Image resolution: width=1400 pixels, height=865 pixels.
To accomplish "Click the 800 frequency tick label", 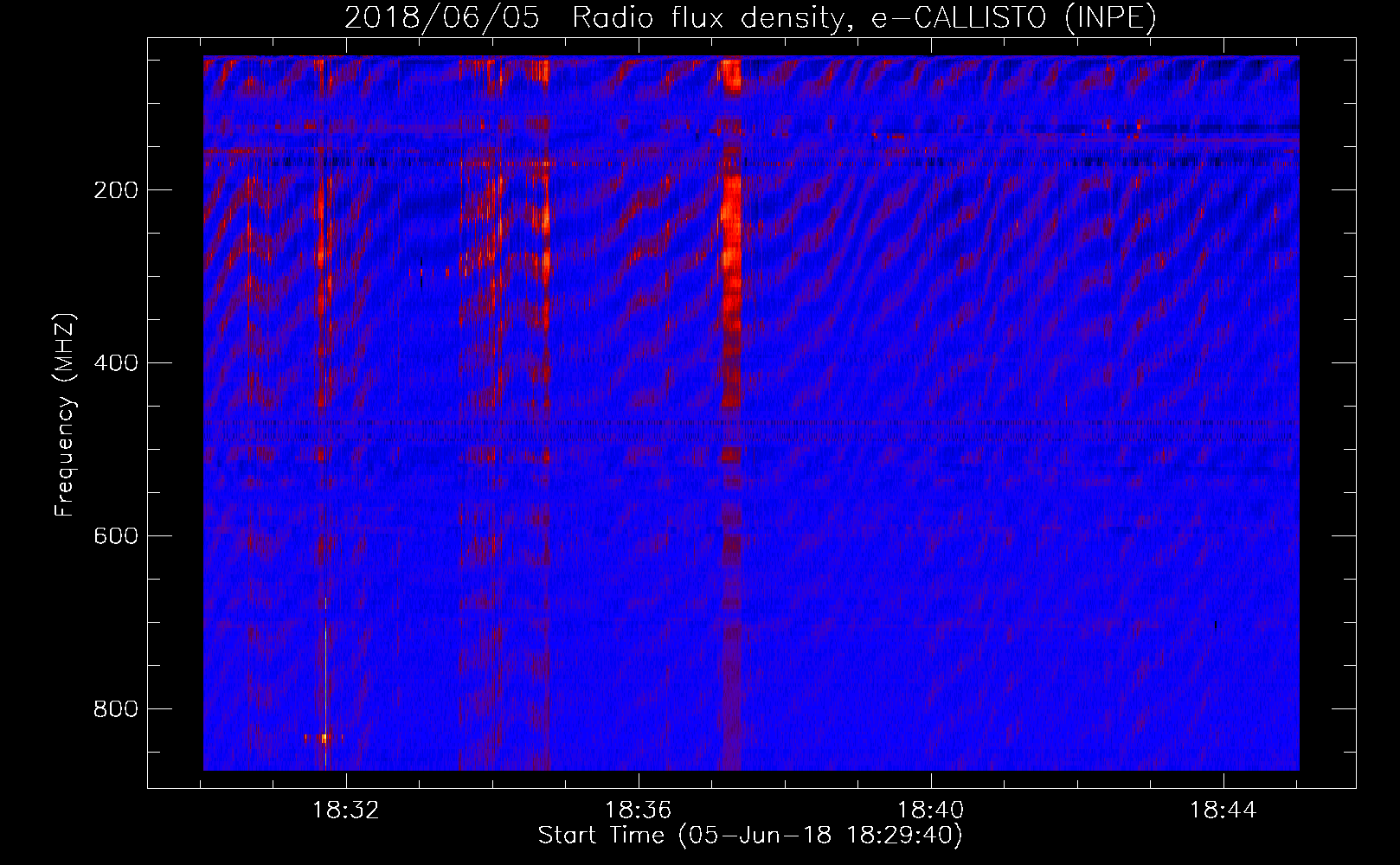I will (115, 709).
